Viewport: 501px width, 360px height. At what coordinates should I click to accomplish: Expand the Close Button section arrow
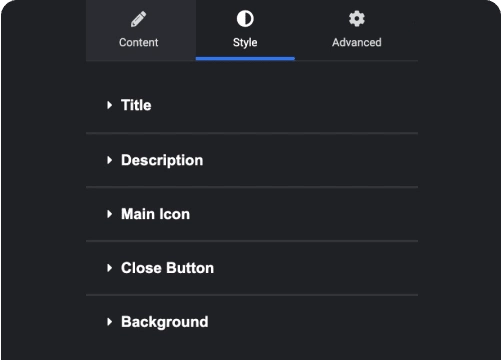click(109, 268)
